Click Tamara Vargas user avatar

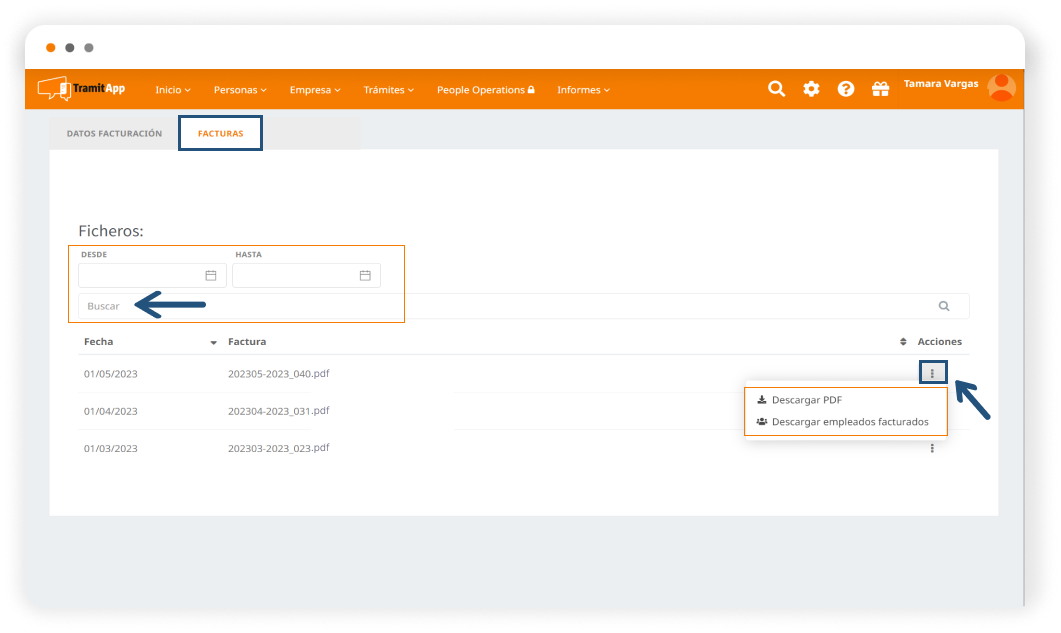(x=1001, y=88)
